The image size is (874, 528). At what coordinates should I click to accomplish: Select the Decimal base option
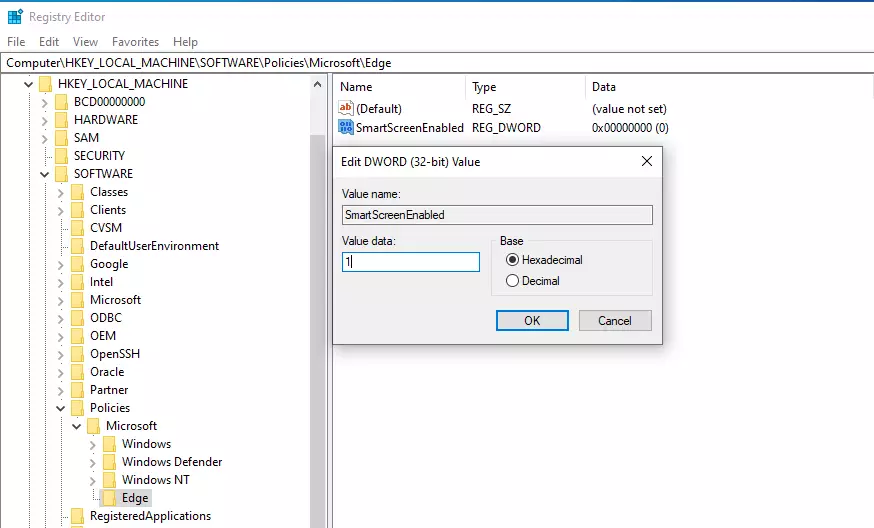pos(512,281)
